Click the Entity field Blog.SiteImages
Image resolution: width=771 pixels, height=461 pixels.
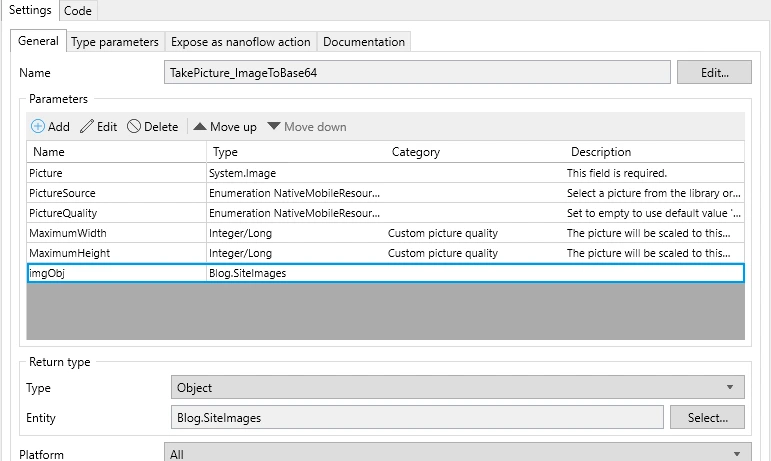click(x=417, y=418)
